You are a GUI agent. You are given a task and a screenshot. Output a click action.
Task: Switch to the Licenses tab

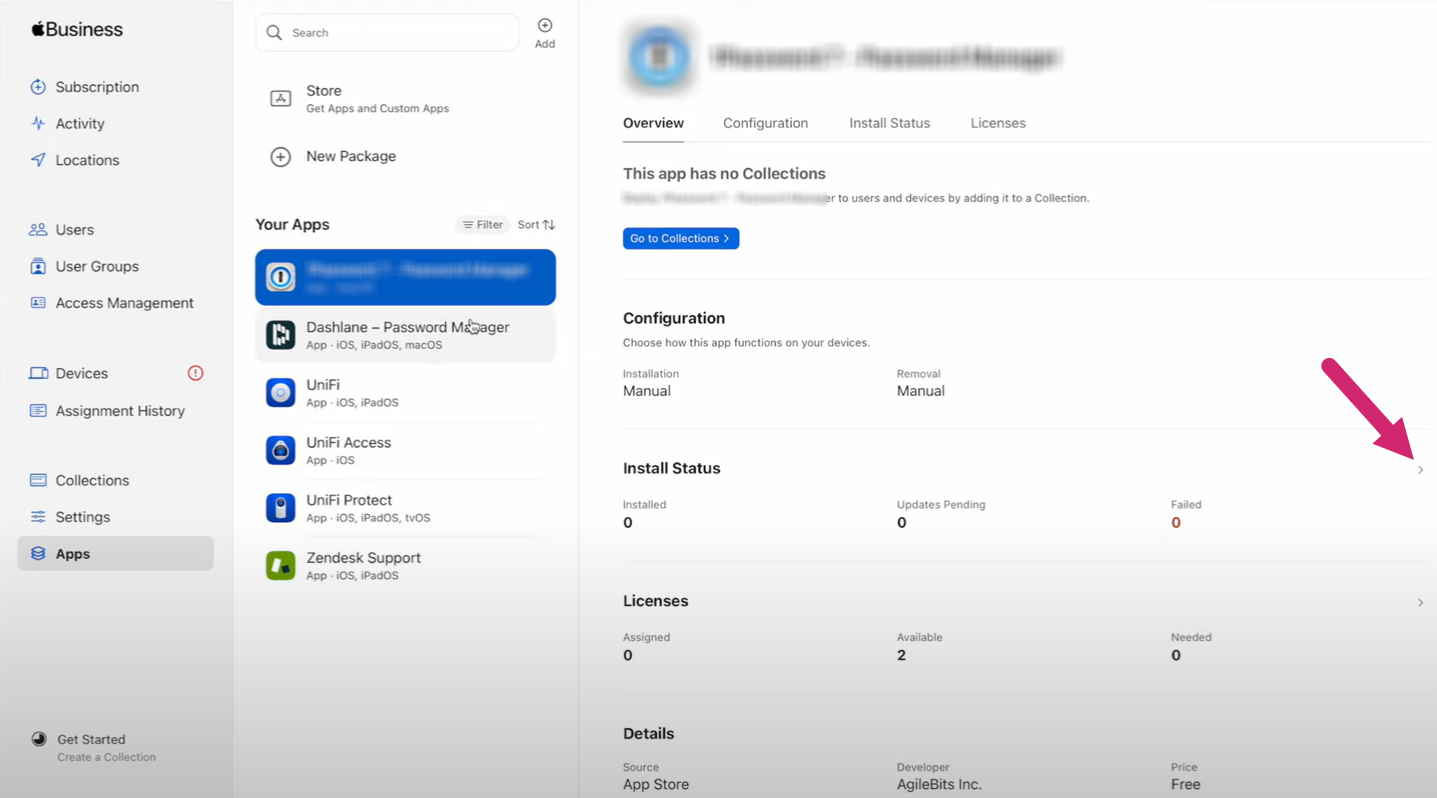[998, 123]
